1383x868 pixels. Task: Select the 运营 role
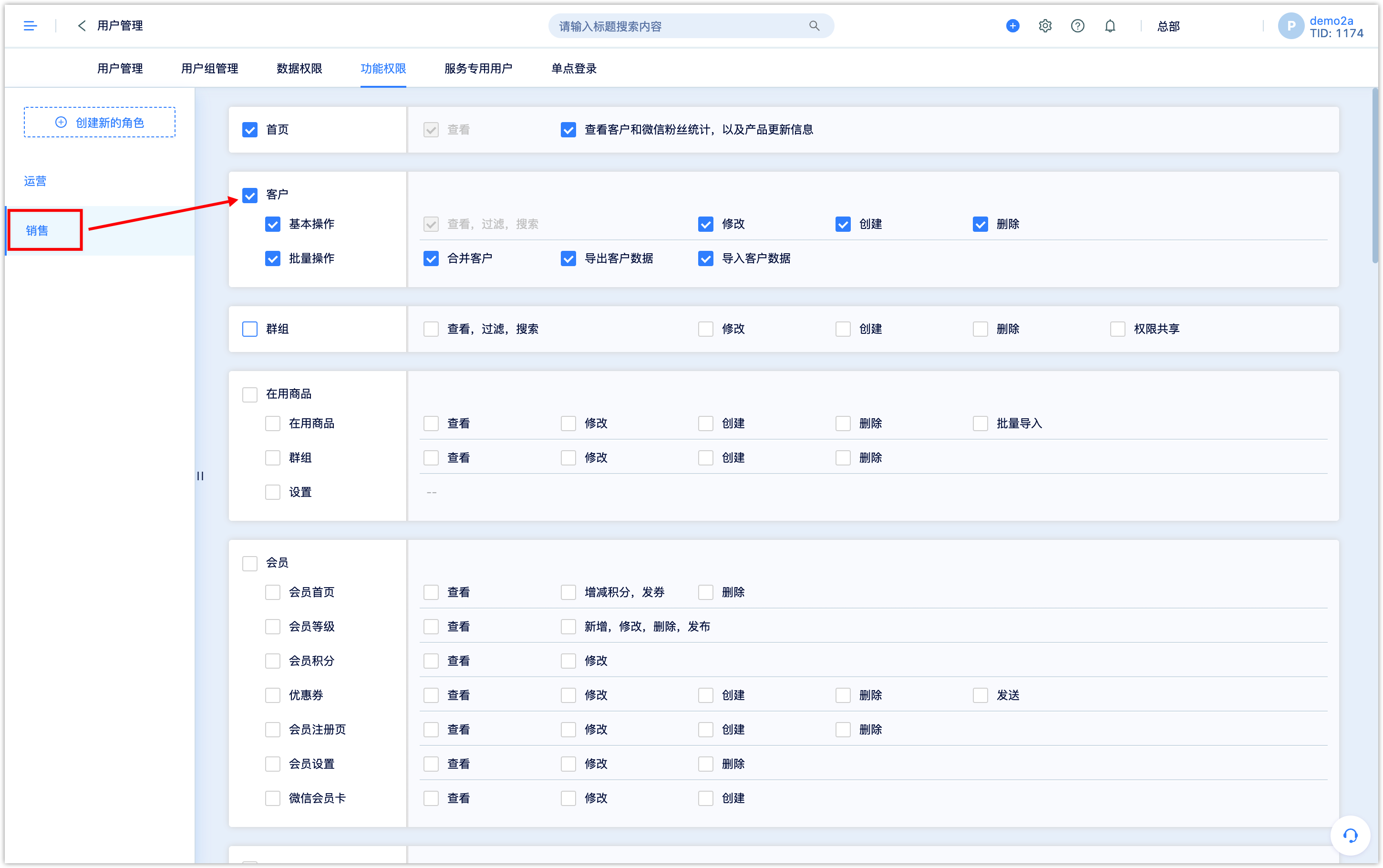click(x=35, y=181)
